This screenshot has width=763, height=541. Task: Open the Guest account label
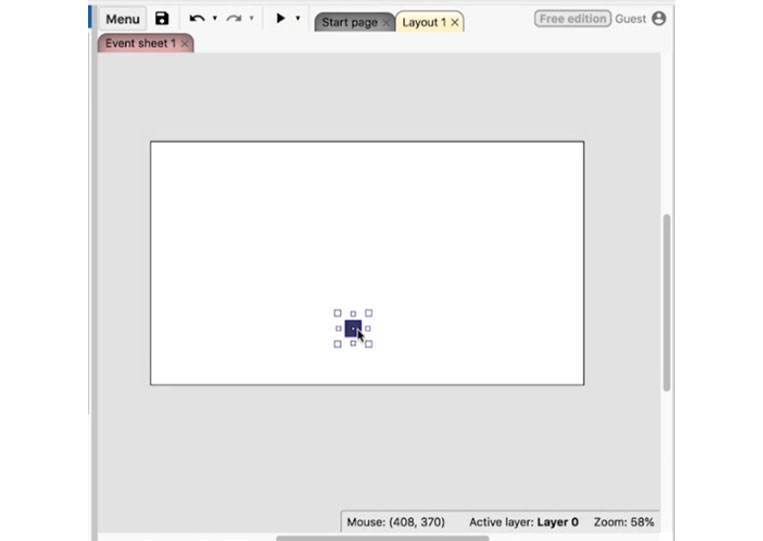[630, 19]
